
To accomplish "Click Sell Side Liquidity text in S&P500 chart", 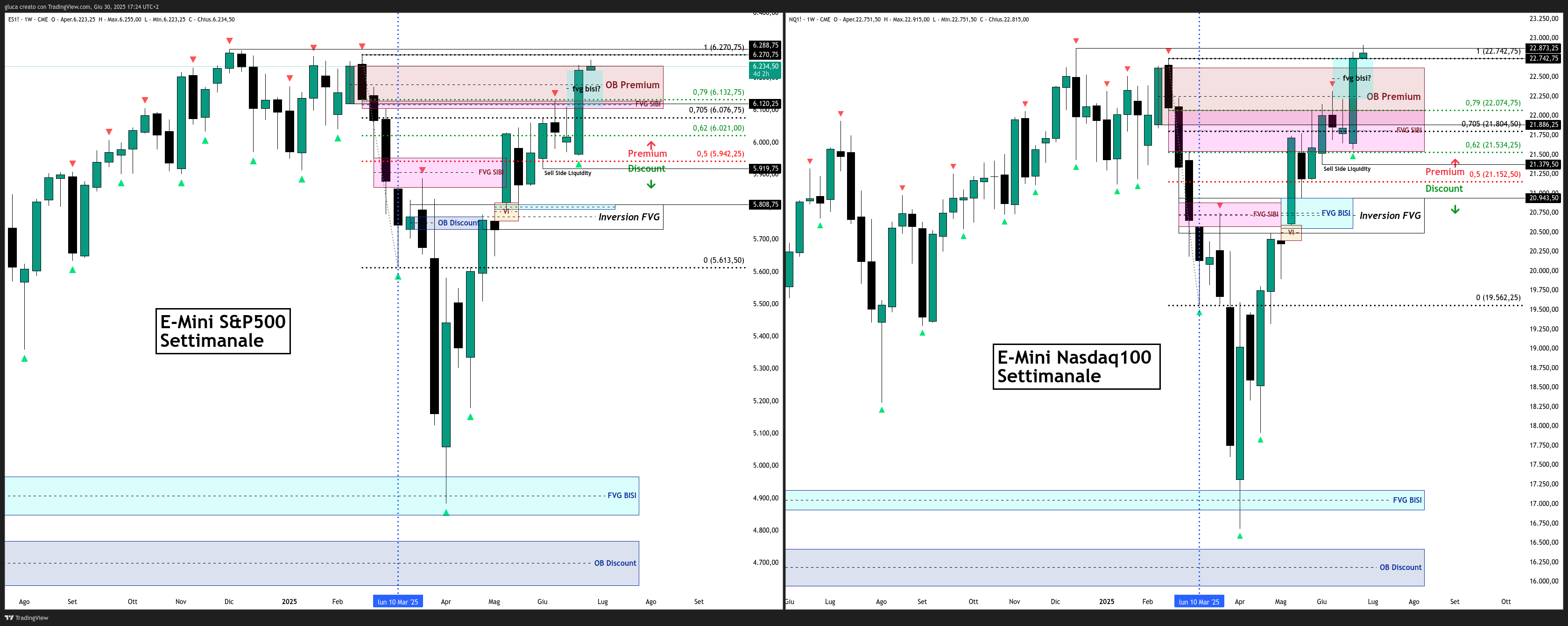I will (x=567, y=173).
